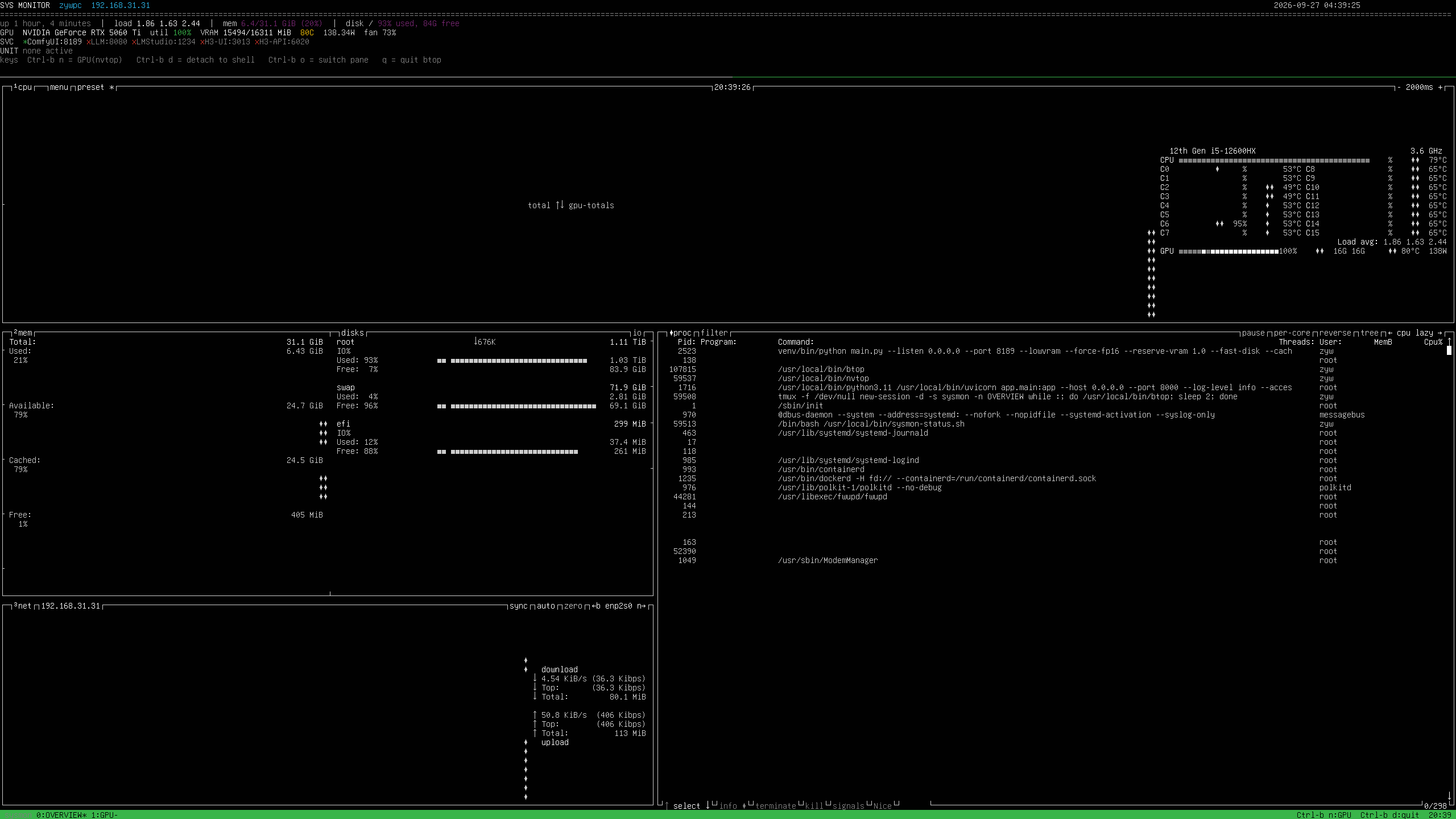Click the root disk used meter bar
Viewport: 1456px width, 819px height.
[512, 361]
